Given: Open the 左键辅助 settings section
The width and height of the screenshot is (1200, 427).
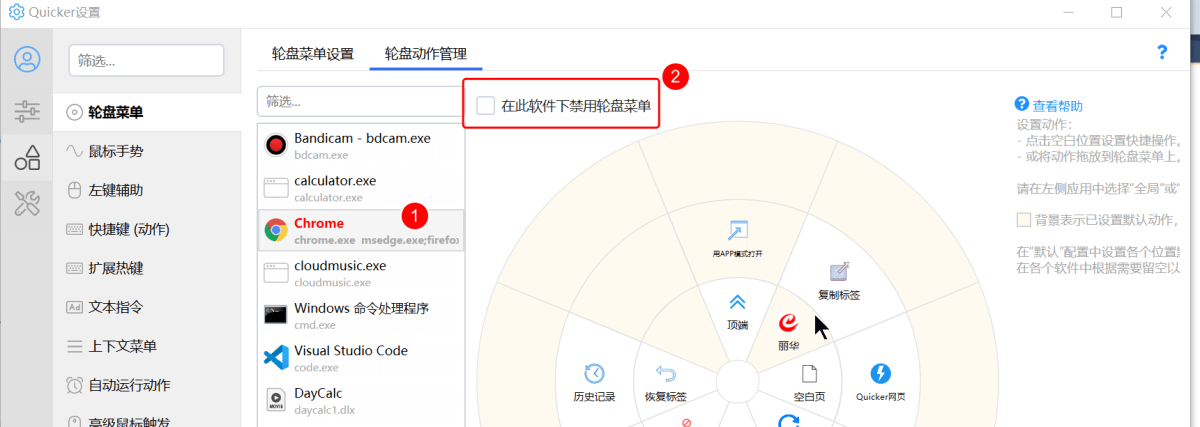Looking at the screenshot, I should coord(147,190).
